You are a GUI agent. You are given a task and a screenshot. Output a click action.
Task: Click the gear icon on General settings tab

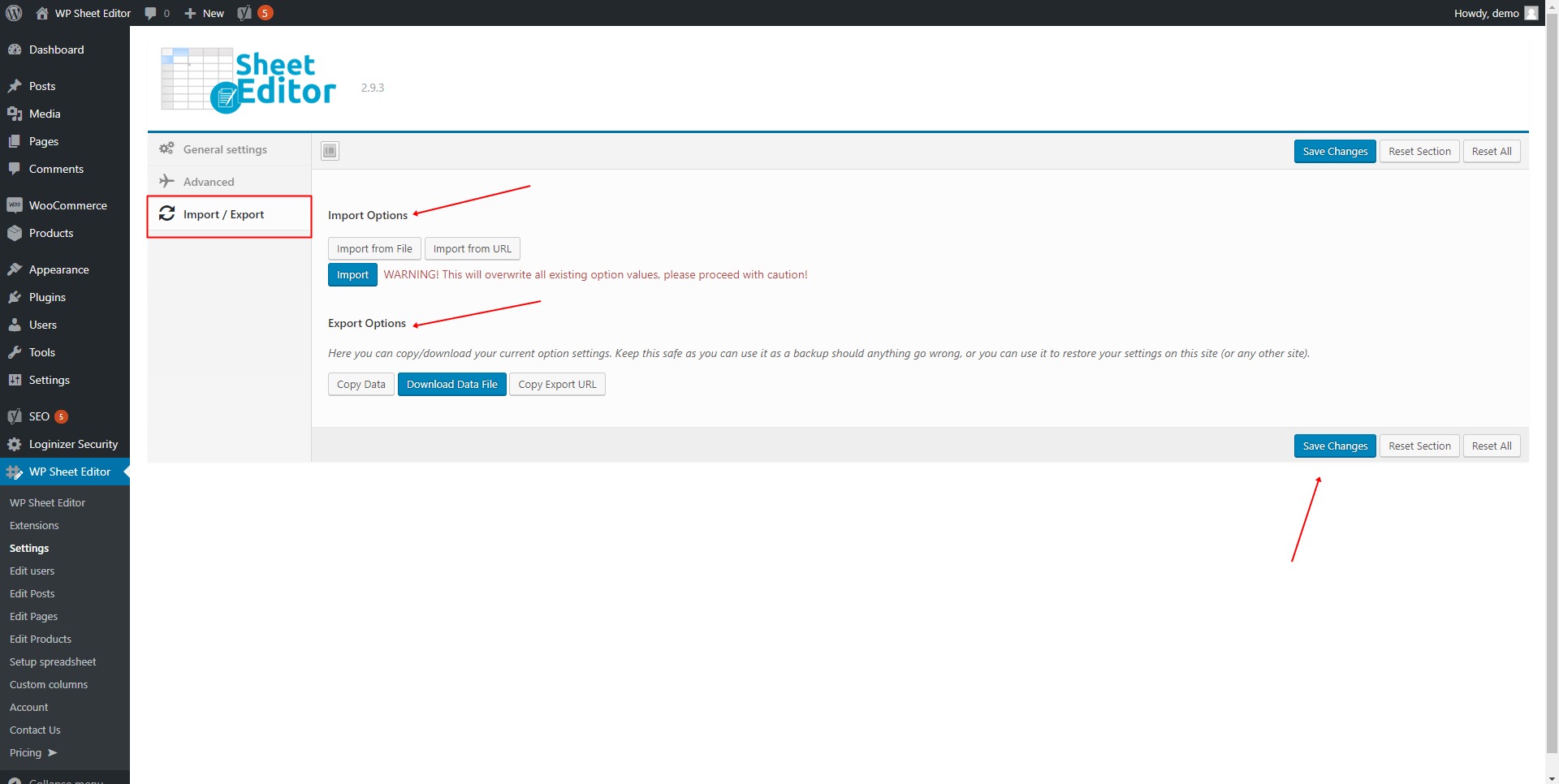(166, 149)
